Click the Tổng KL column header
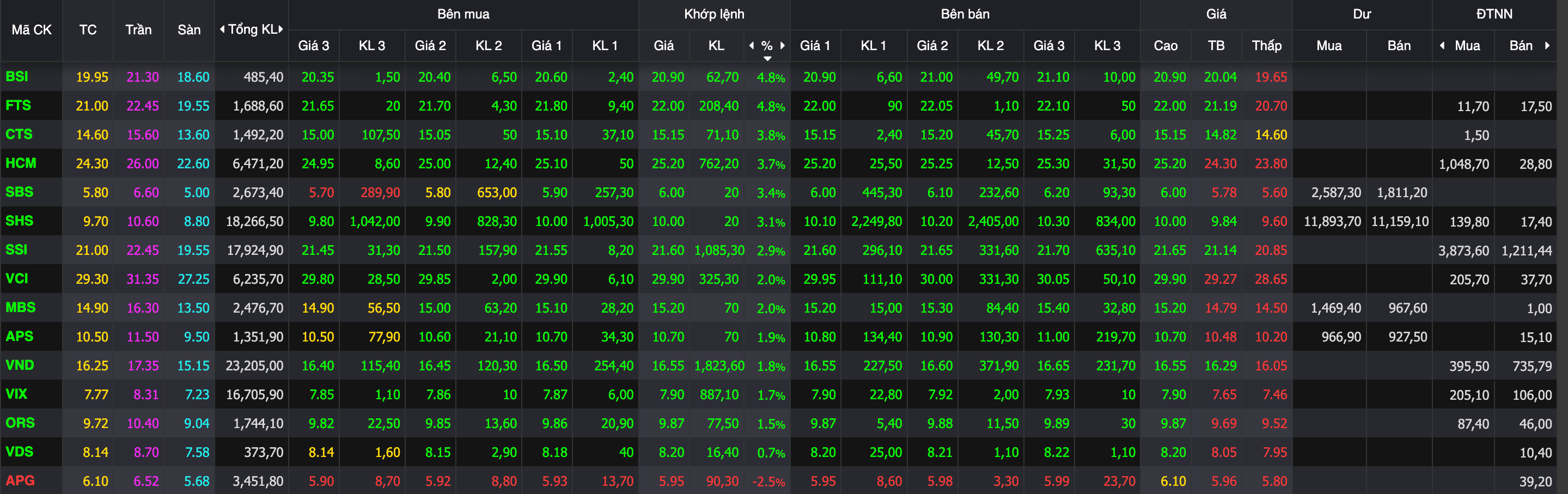The width and height of the screenshot is (1568, 494). [252, 29]
